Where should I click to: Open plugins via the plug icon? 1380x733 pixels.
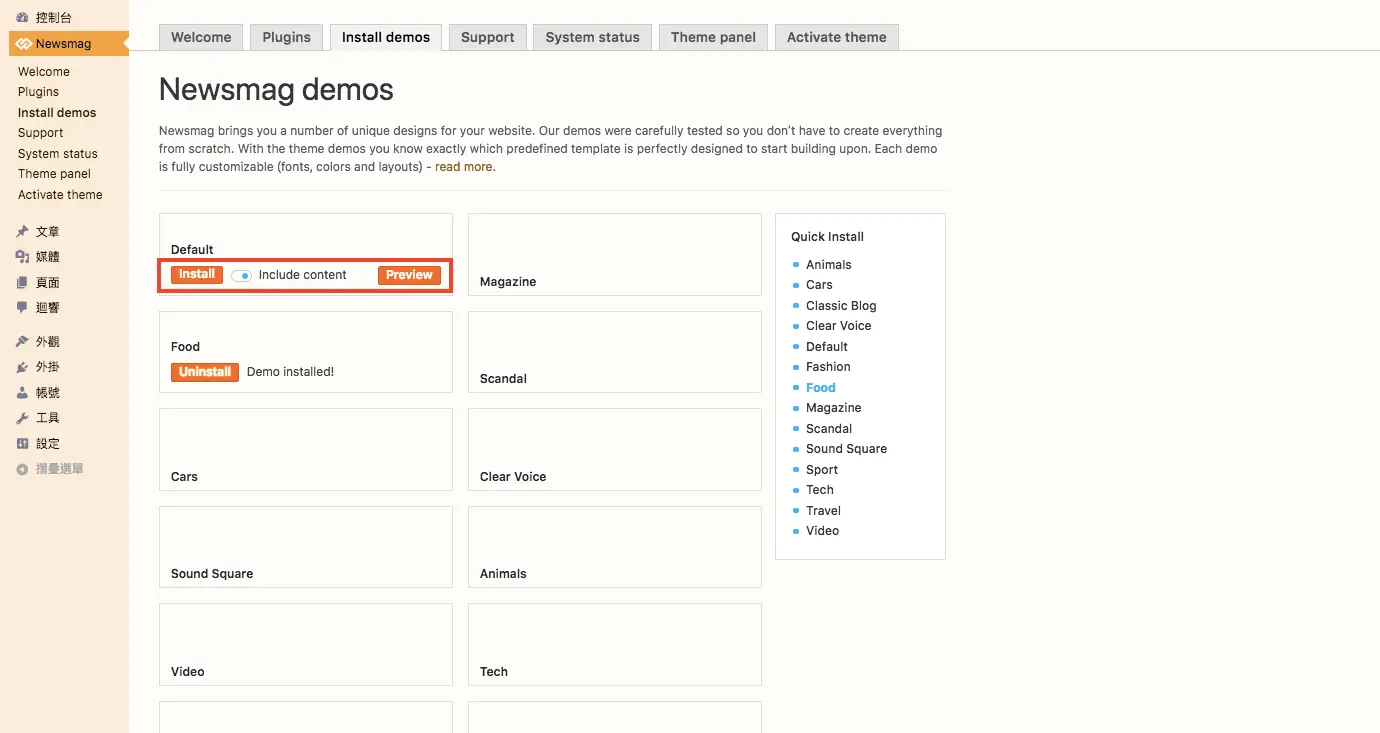22,368
